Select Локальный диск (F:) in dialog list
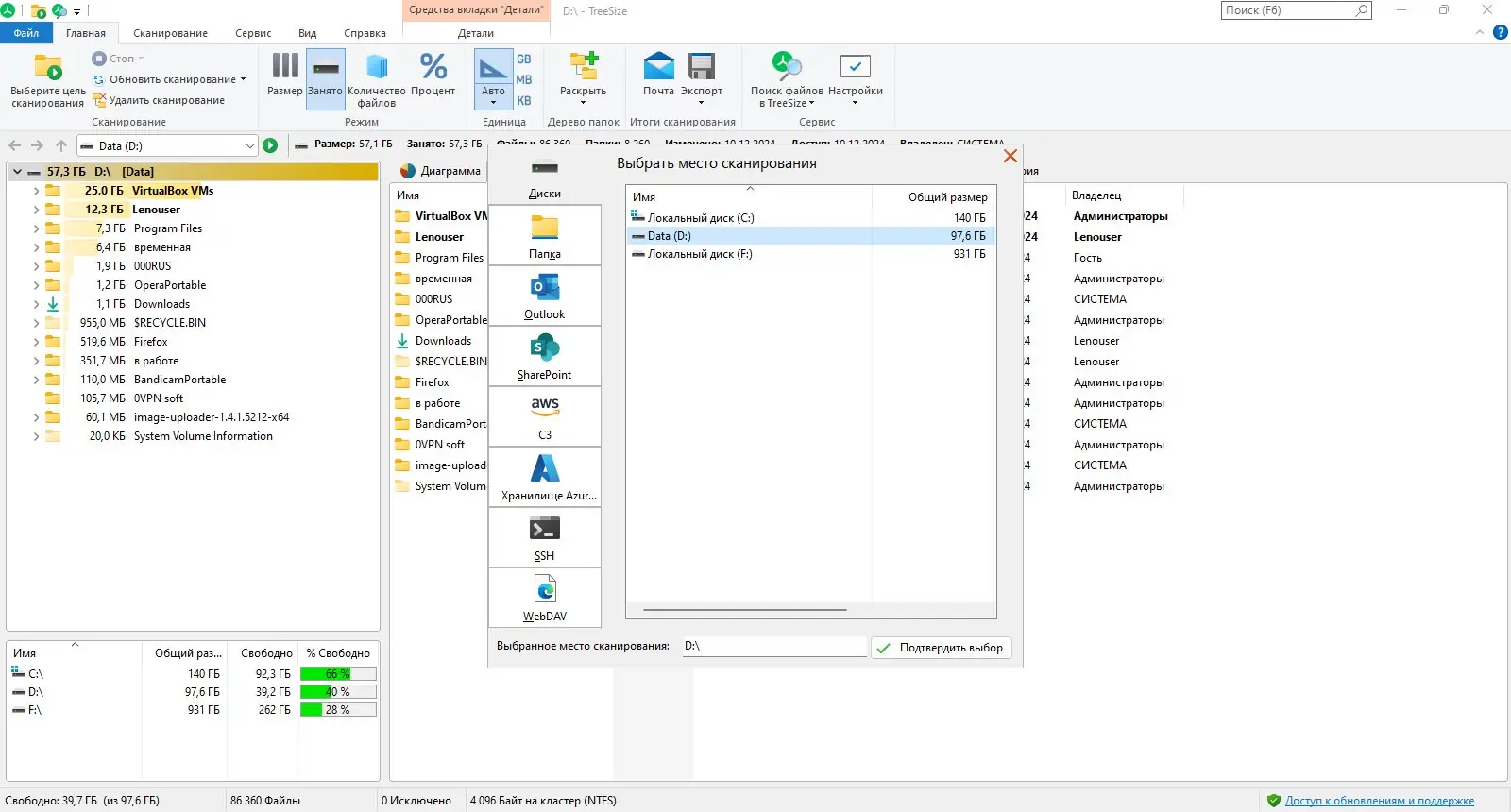Image resolution: width=1511 pixels, height=812 pixels. pyautogui.click(x=810, y=254)
